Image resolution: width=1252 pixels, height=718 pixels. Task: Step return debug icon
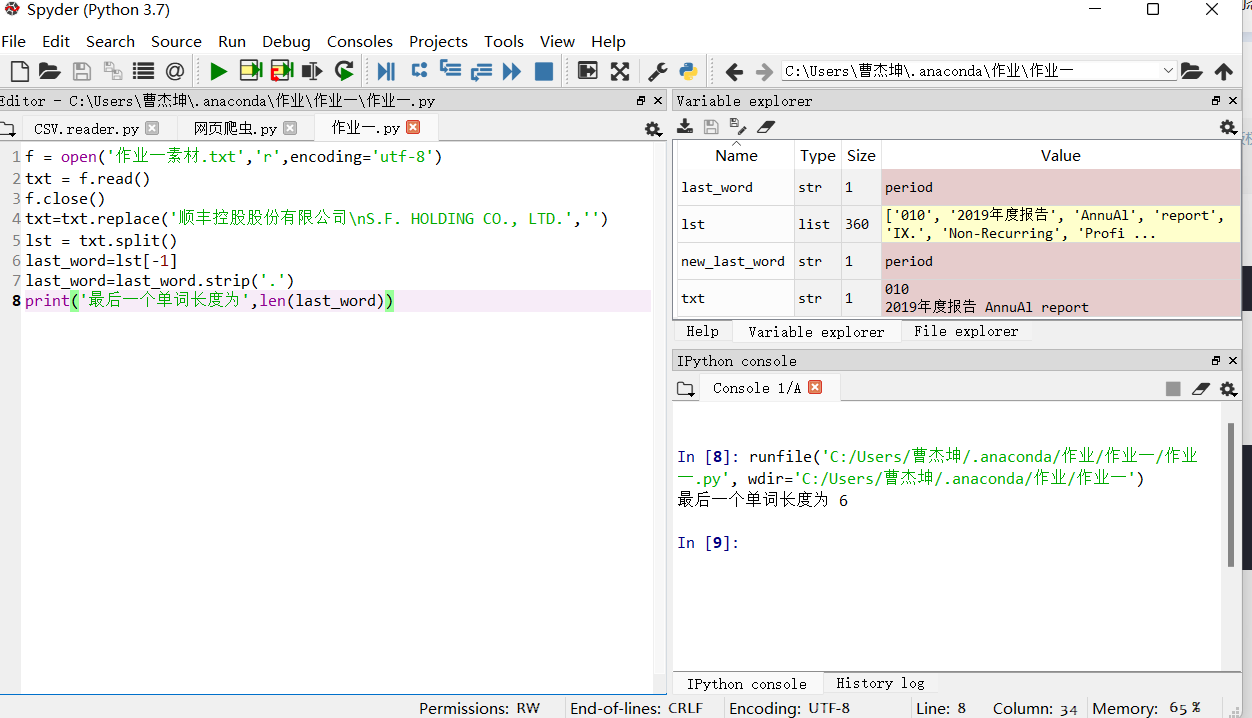tap(481, 71)
